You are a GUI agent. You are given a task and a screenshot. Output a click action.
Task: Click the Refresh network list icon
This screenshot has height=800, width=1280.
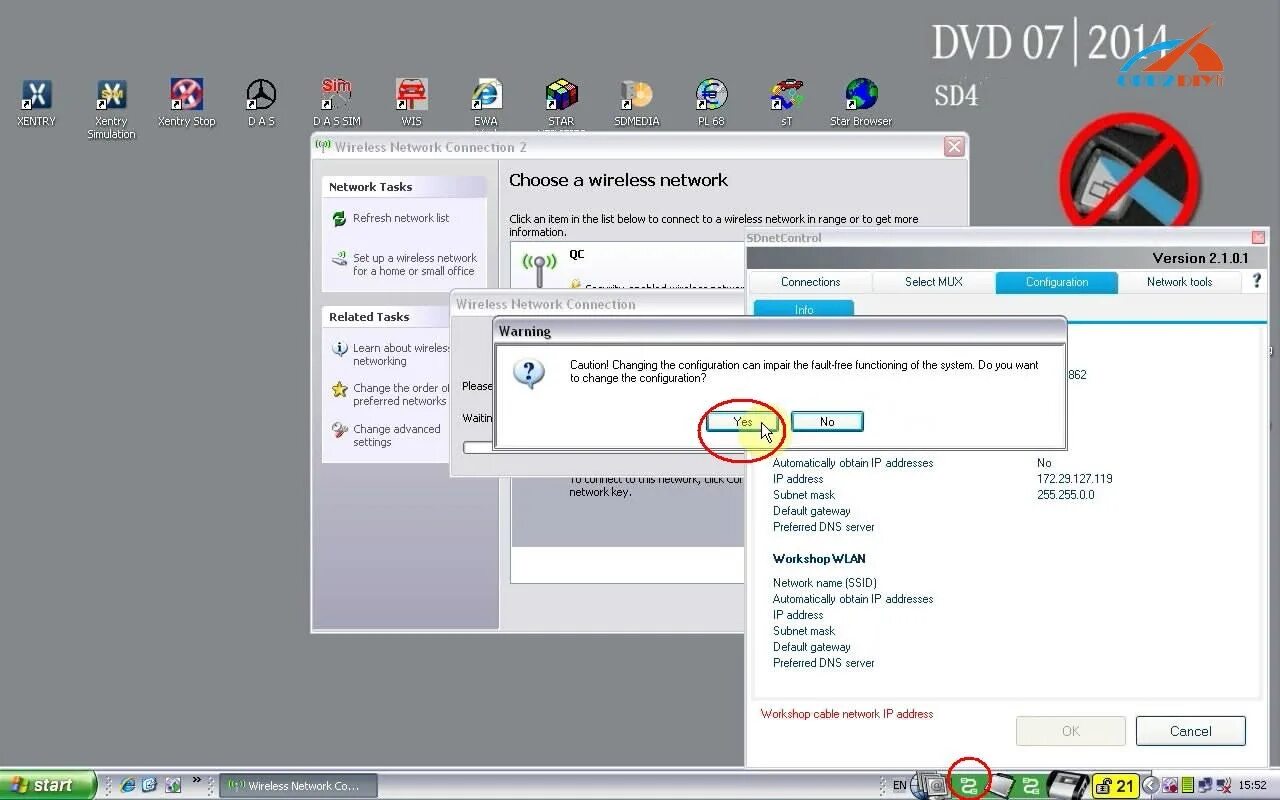coord(339,218)
